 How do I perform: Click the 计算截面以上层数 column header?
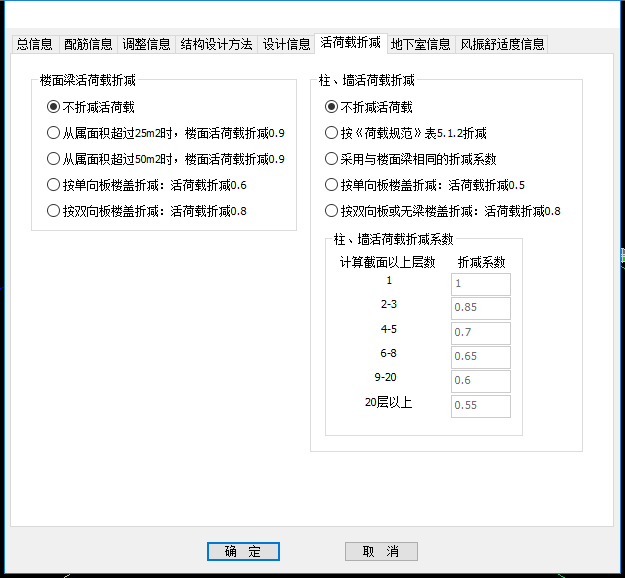pos(387,262)
